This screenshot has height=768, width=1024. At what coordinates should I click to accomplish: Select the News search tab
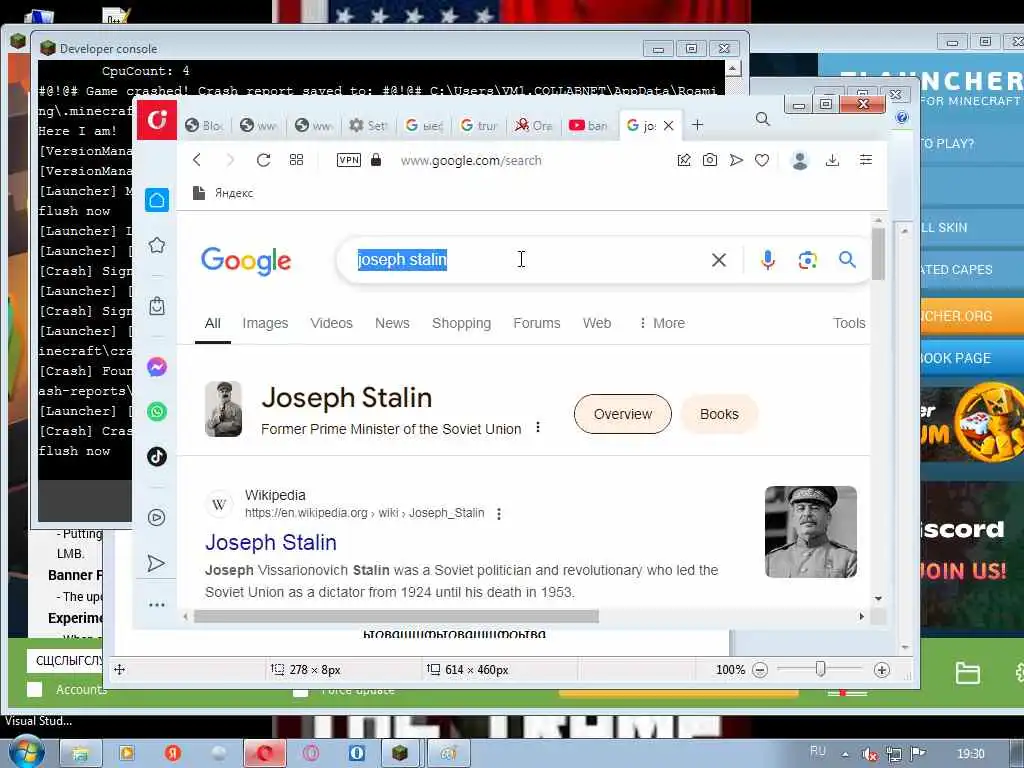pos(392,323)
